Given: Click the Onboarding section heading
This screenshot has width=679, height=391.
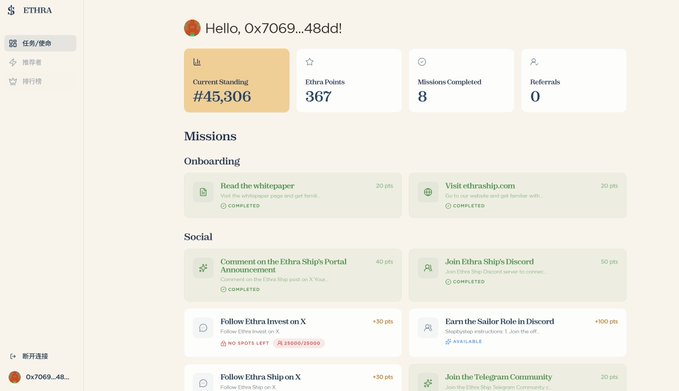Looking at the screenshot, I should [x=212, y=161].
